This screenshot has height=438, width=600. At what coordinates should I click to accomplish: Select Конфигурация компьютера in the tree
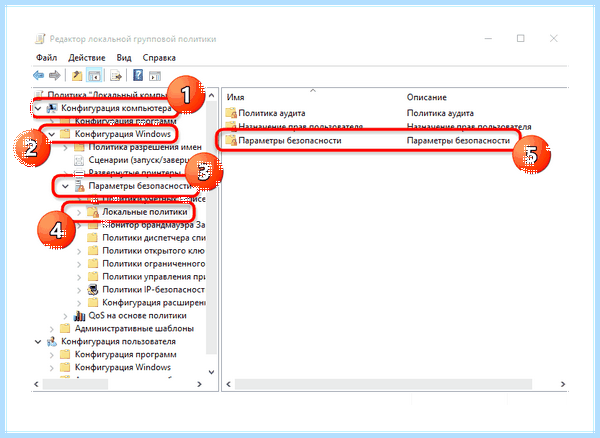(116, 108)
